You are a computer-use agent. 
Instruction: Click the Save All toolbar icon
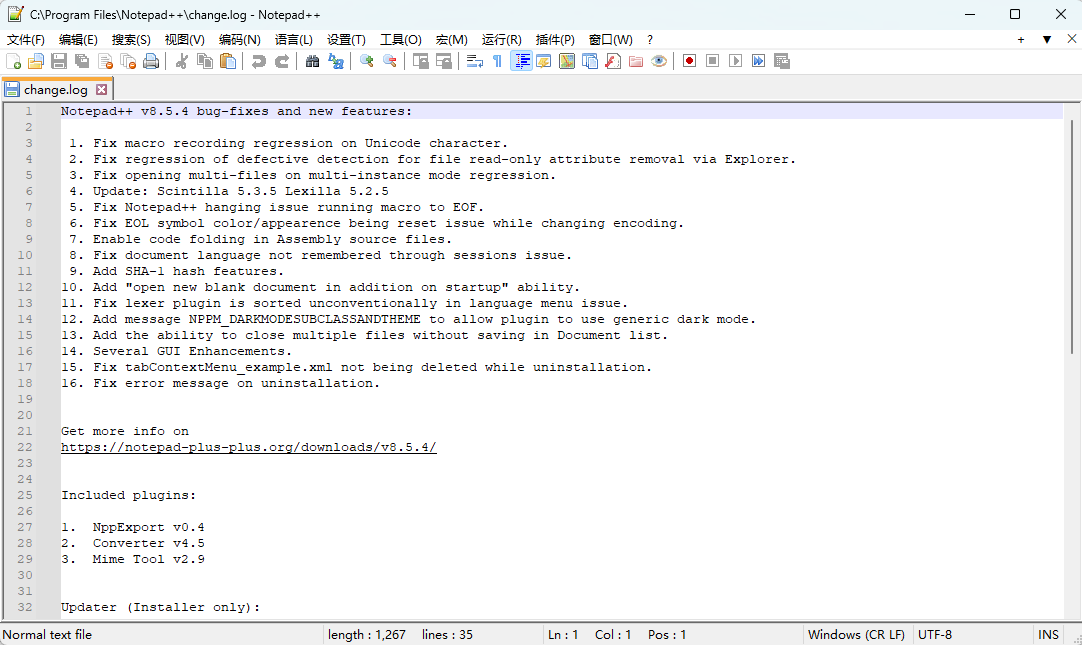click(82, 61)
